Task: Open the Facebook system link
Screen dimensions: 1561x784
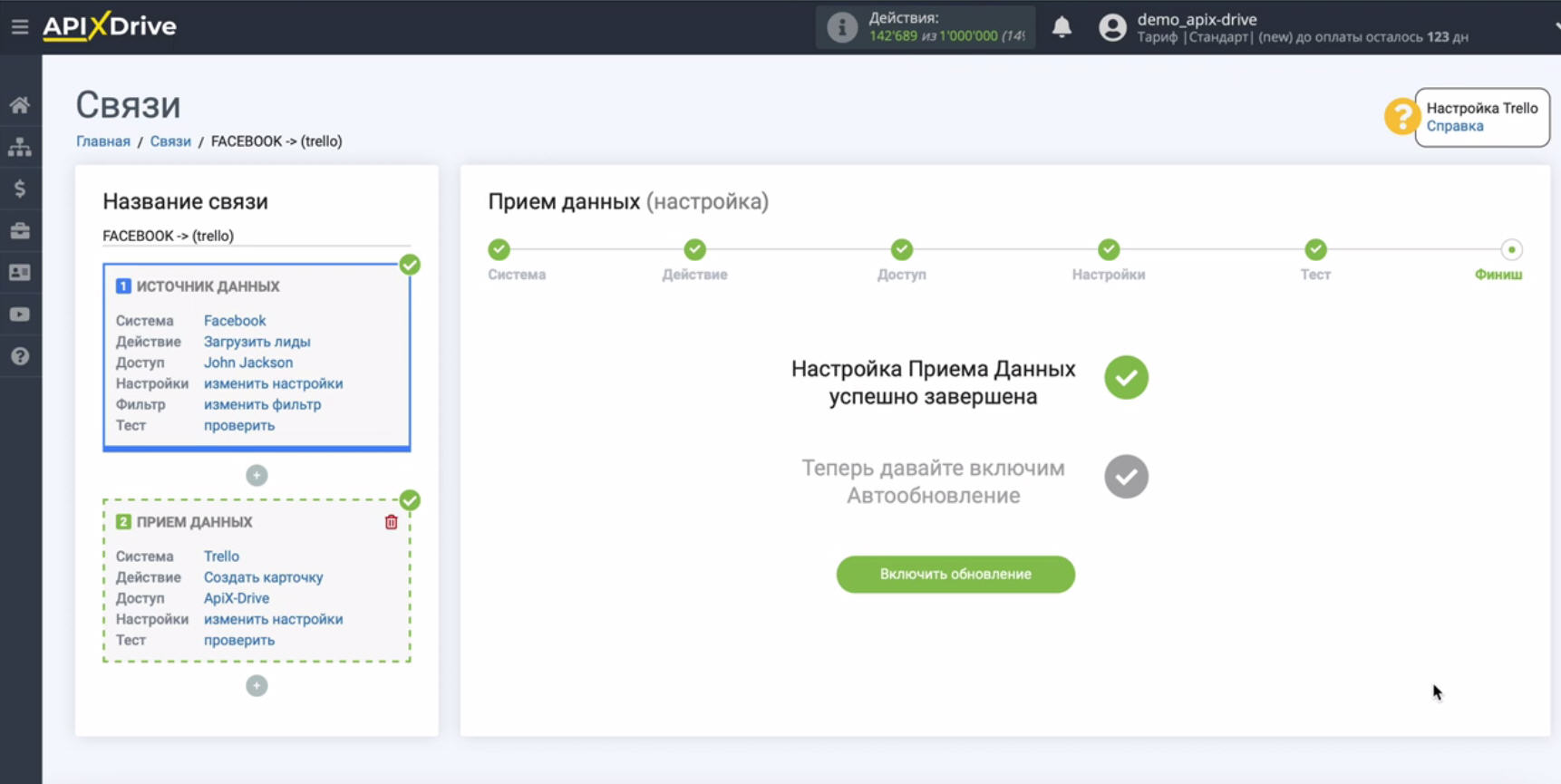Action: [235, 321]
